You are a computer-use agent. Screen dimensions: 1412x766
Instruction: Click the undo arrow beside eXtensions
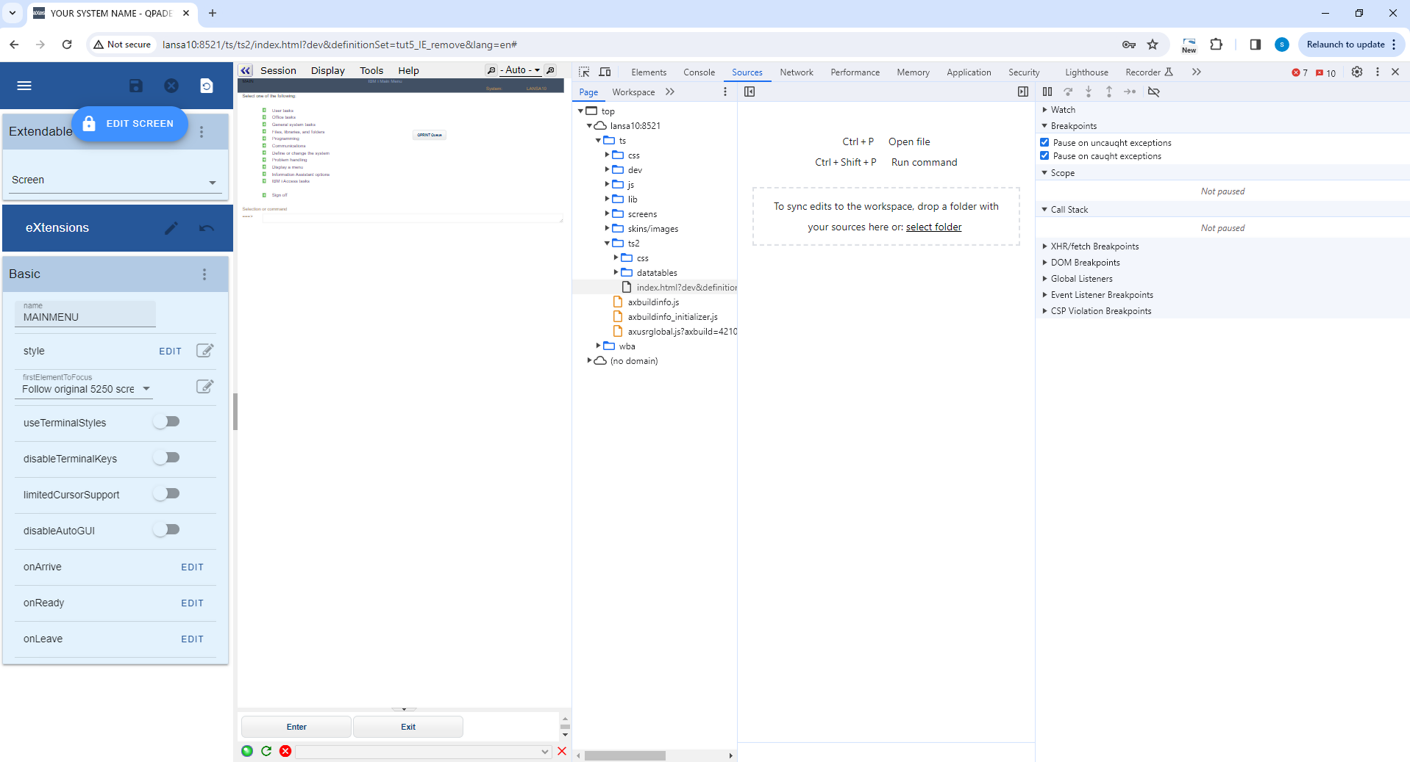pos(206,228)
